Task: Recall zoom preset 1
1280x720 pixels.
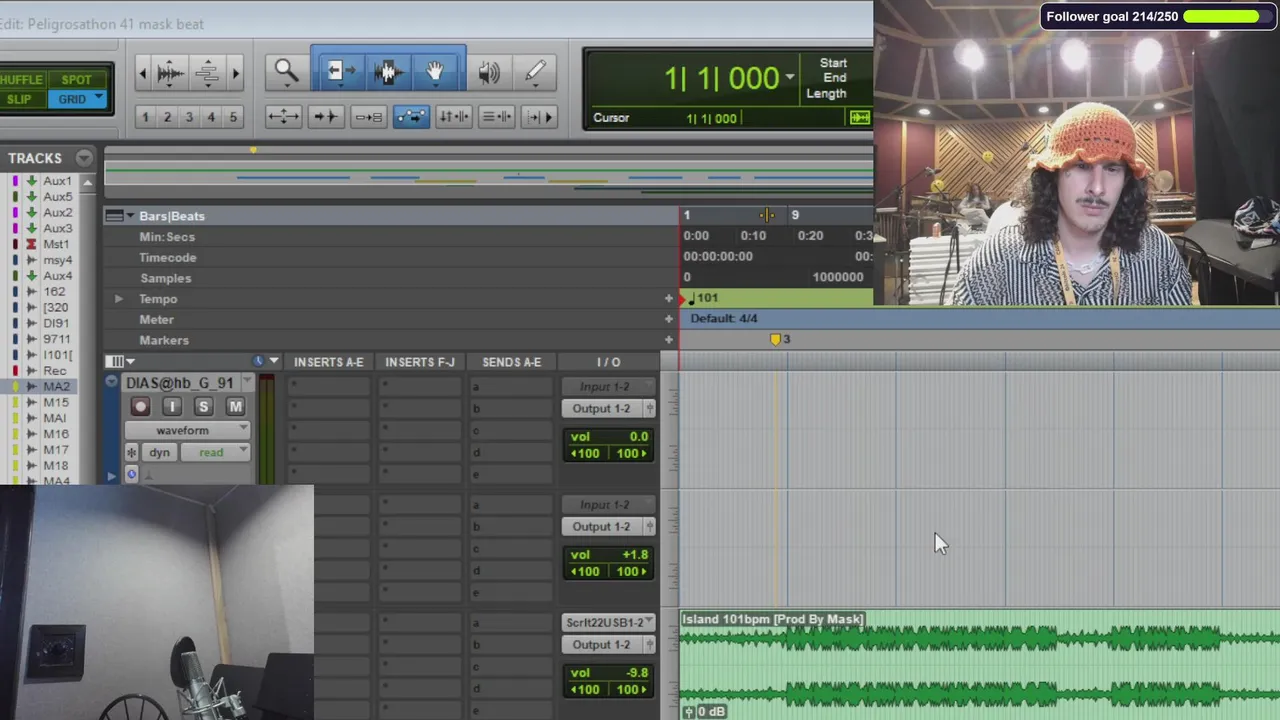Action: click(145, 117)
